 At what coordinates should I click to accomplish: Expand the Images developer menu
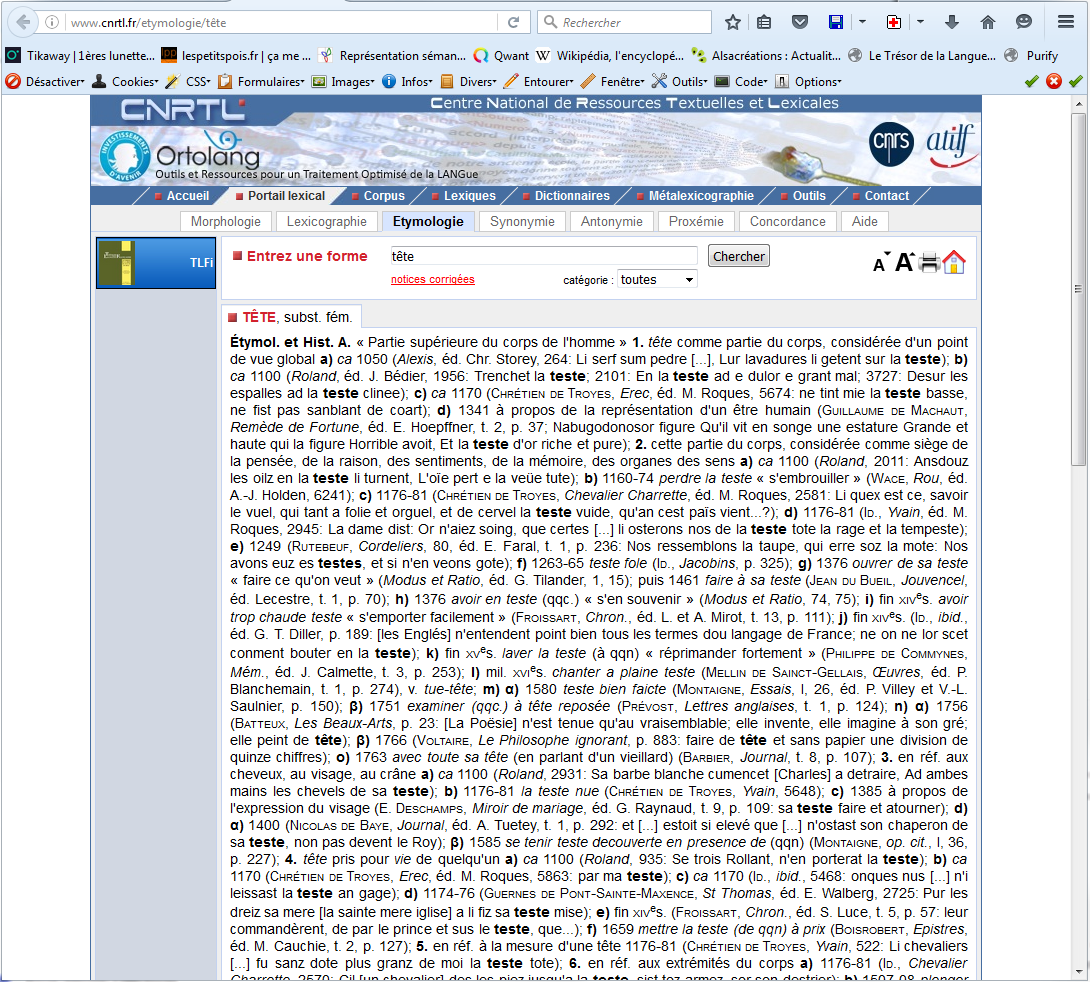[x=343, y=82]
